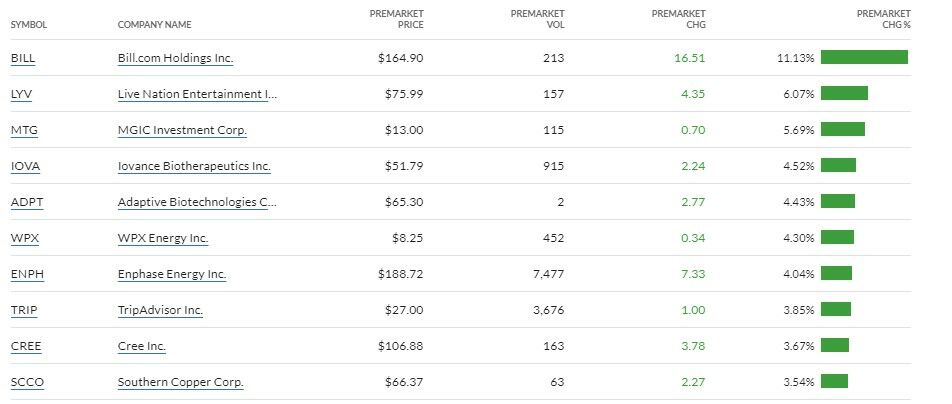This screenshot has width=952, height=404.
Task: Click the ENPH symbol link
Action: click(27, 274)
